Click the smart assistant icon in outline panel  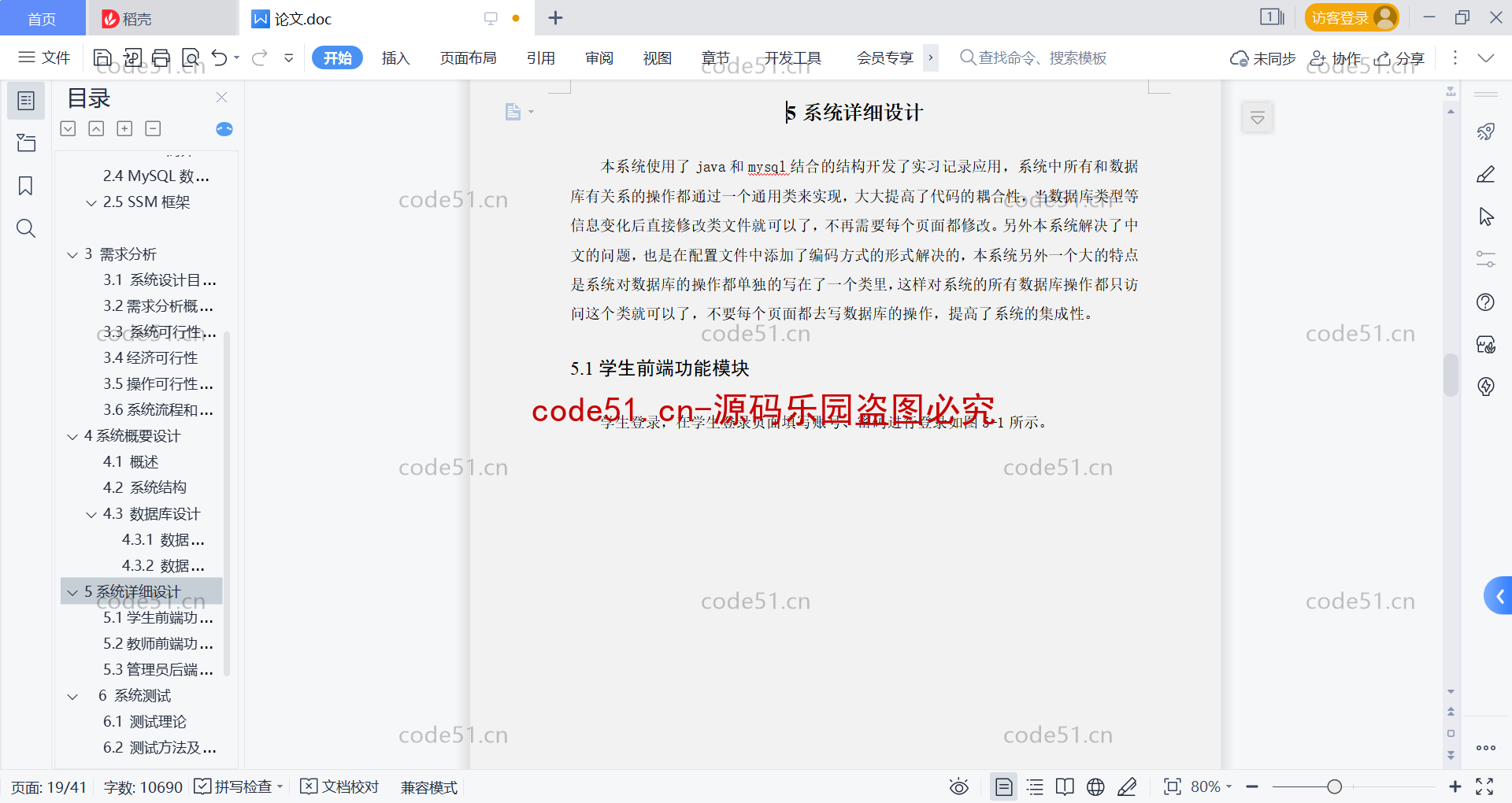tap(224, 129)
